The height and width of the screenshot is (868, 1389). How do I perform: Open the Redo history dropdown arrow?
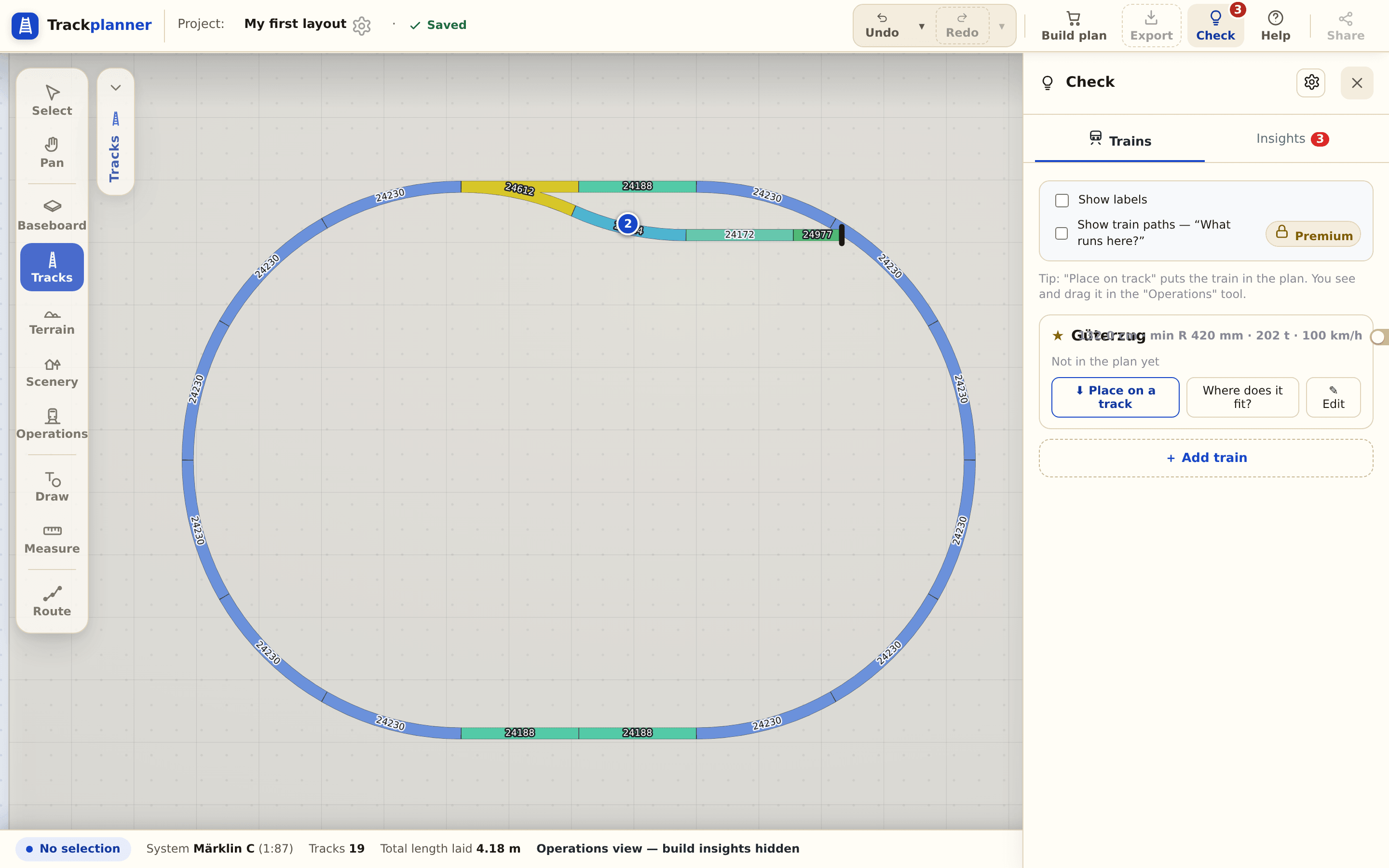pyautogui.click(x=1002, y=27)
